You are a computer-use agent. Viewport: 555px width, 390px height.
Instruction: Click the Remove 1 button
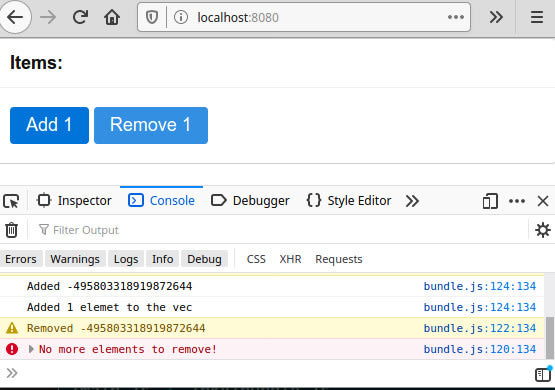click(151, 125)
